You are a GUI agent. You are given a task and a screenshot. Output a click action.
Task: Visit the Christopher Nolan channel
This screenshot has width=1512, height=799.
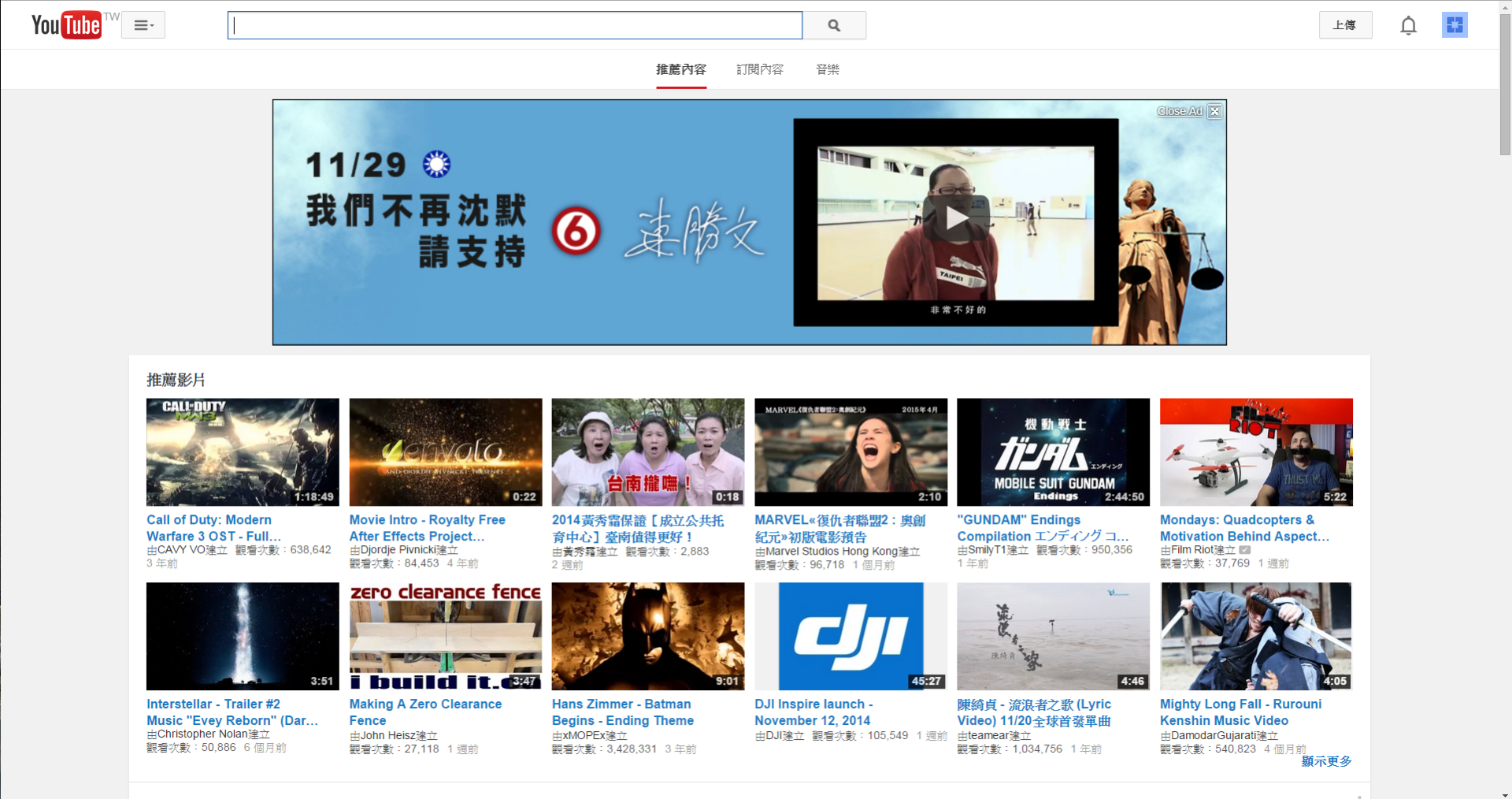coord(202,734)
